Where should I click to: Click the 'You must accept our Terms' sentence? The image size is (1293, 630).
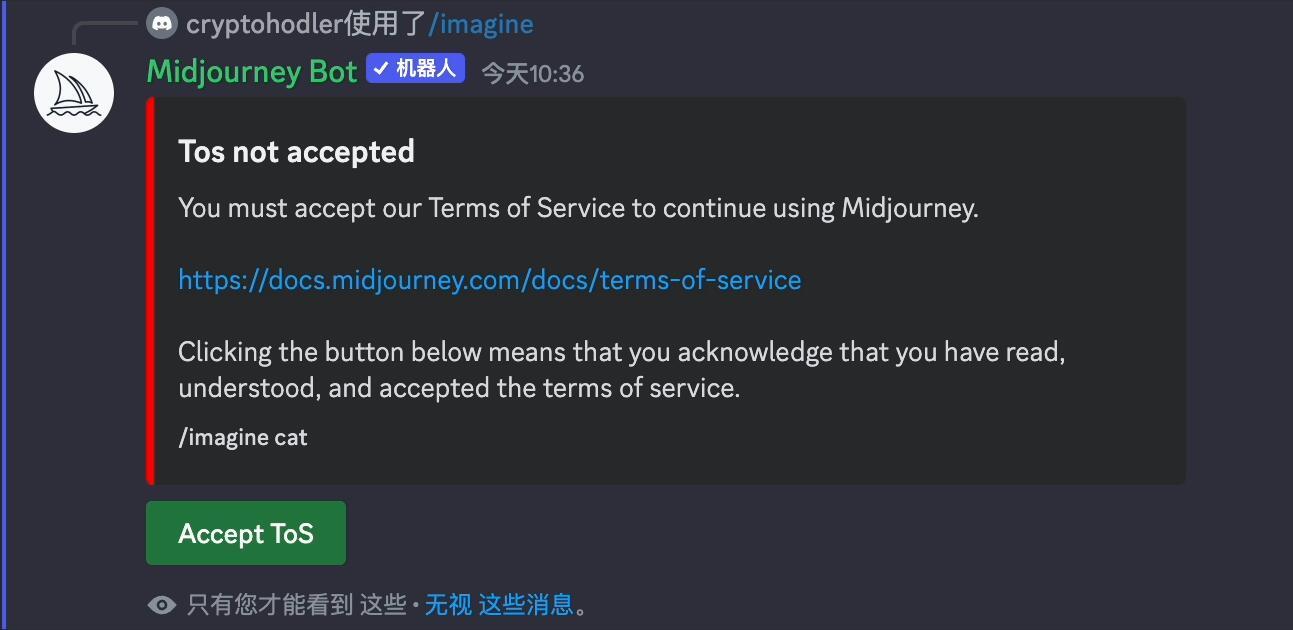tap(578, 208)
